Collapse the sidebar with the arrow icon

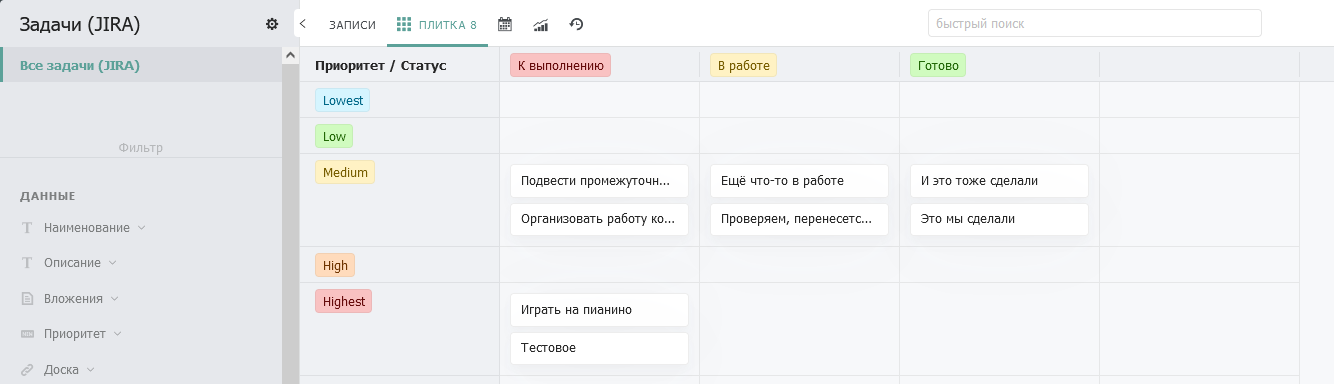coord(303,23)
